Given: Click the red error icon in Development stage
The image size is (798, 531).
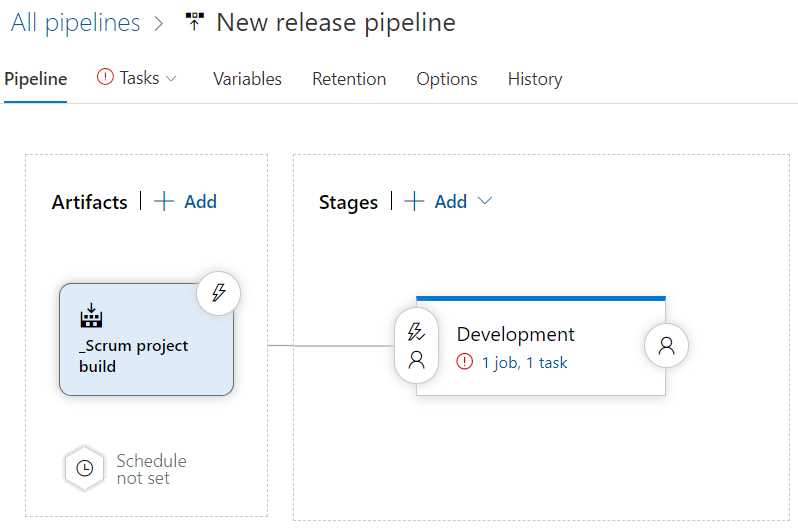Looking at the screenshot, I should coord(464,362).
